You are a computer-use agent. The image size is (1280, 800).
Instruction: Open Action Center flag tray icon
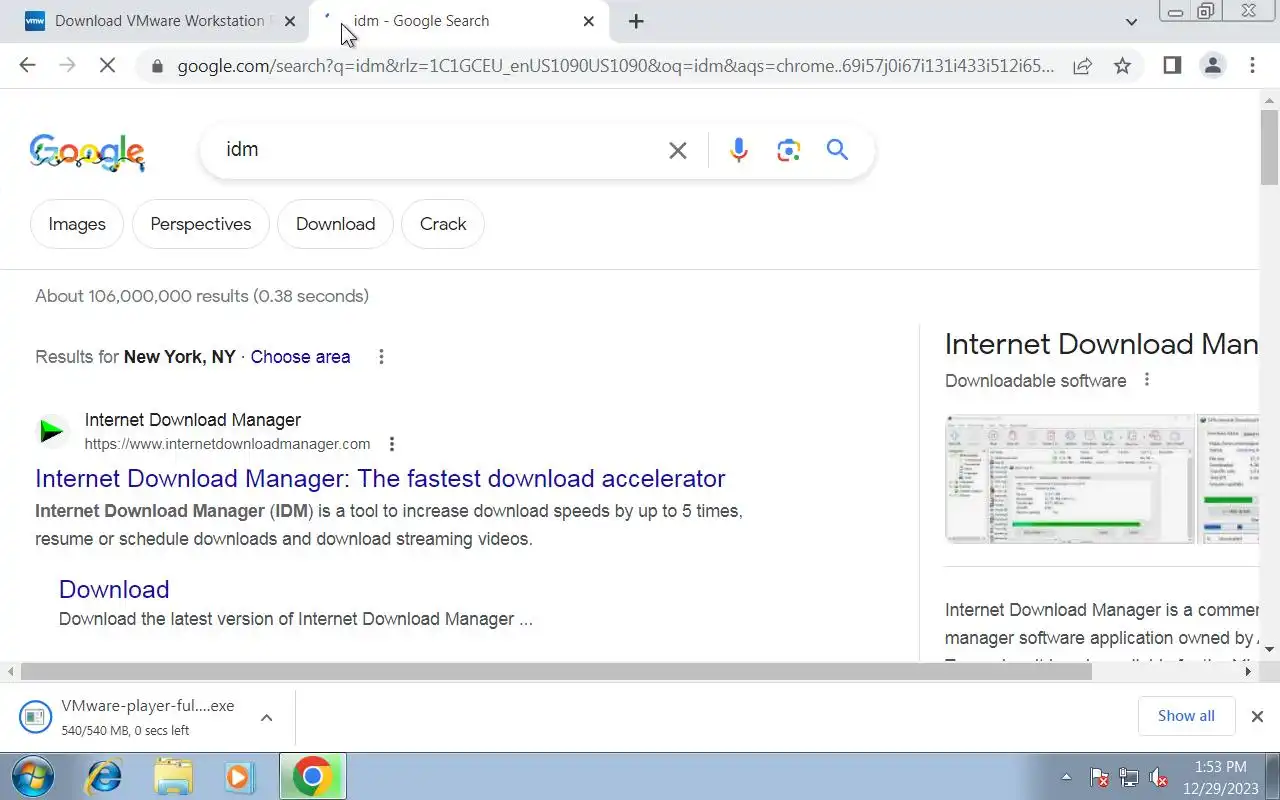[1098, 777]
